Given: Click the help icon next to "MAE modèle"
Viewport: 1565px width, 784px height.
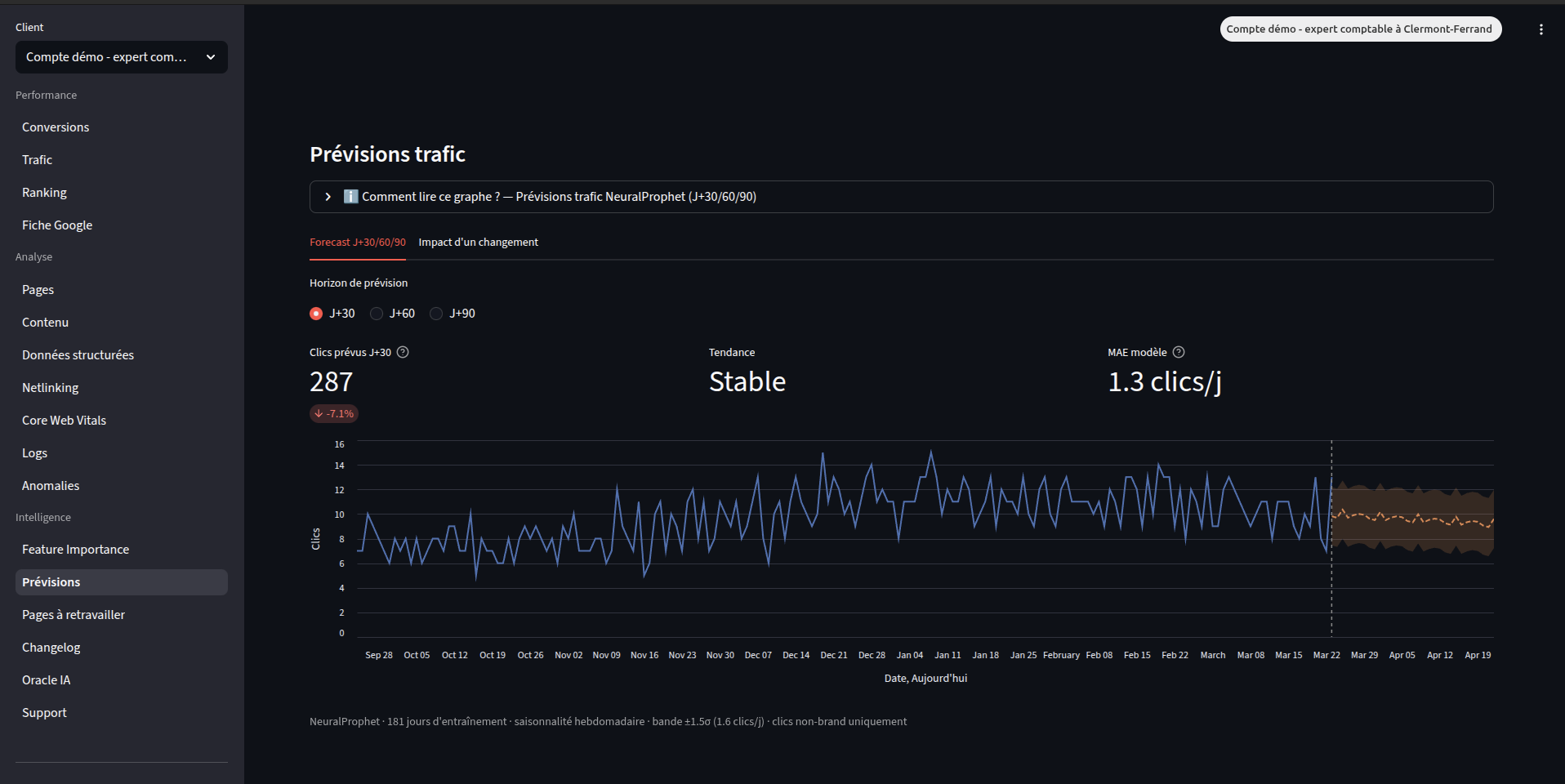Looking at the screenshot, I should (1179, 352).
